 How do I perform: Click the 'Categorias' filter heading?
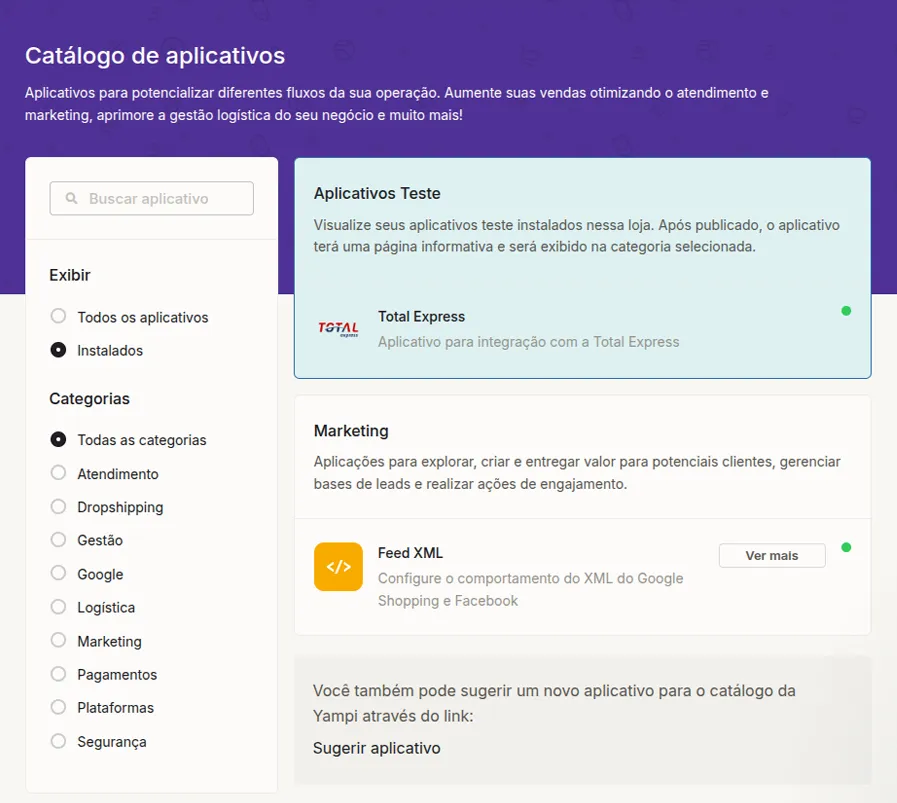[89, 399]
